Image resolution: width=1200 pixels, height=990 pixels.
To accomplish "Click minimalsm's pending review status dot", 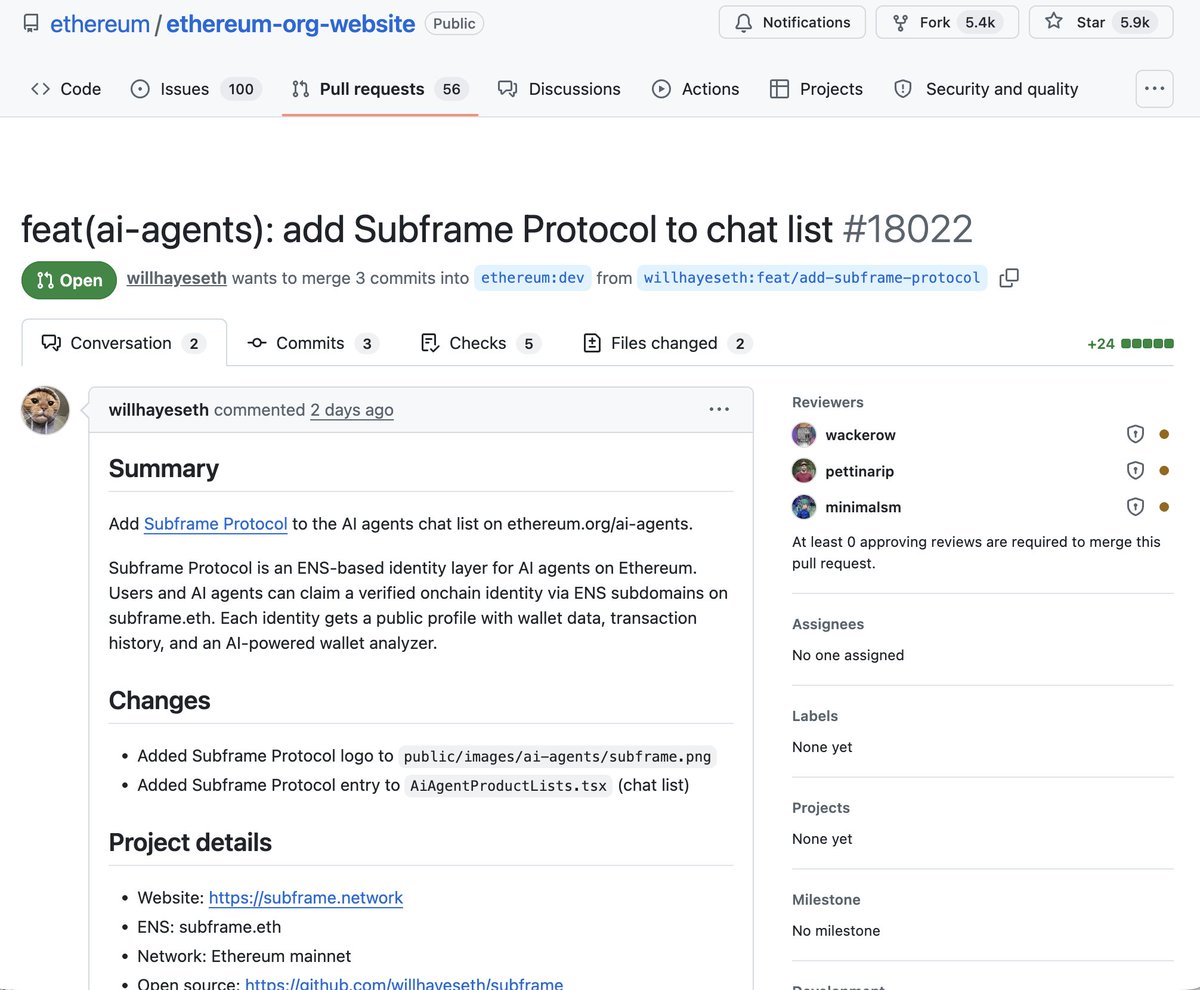I will [x=1164, y=507].
